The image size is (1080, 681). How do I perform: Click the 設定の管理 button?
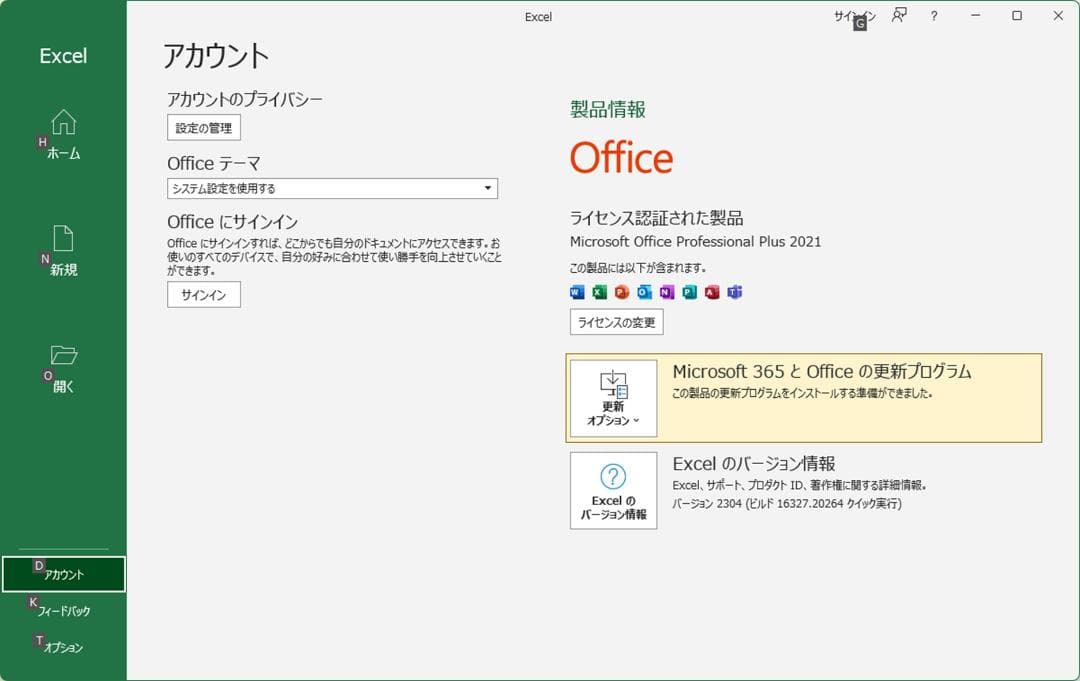(203, 127)
